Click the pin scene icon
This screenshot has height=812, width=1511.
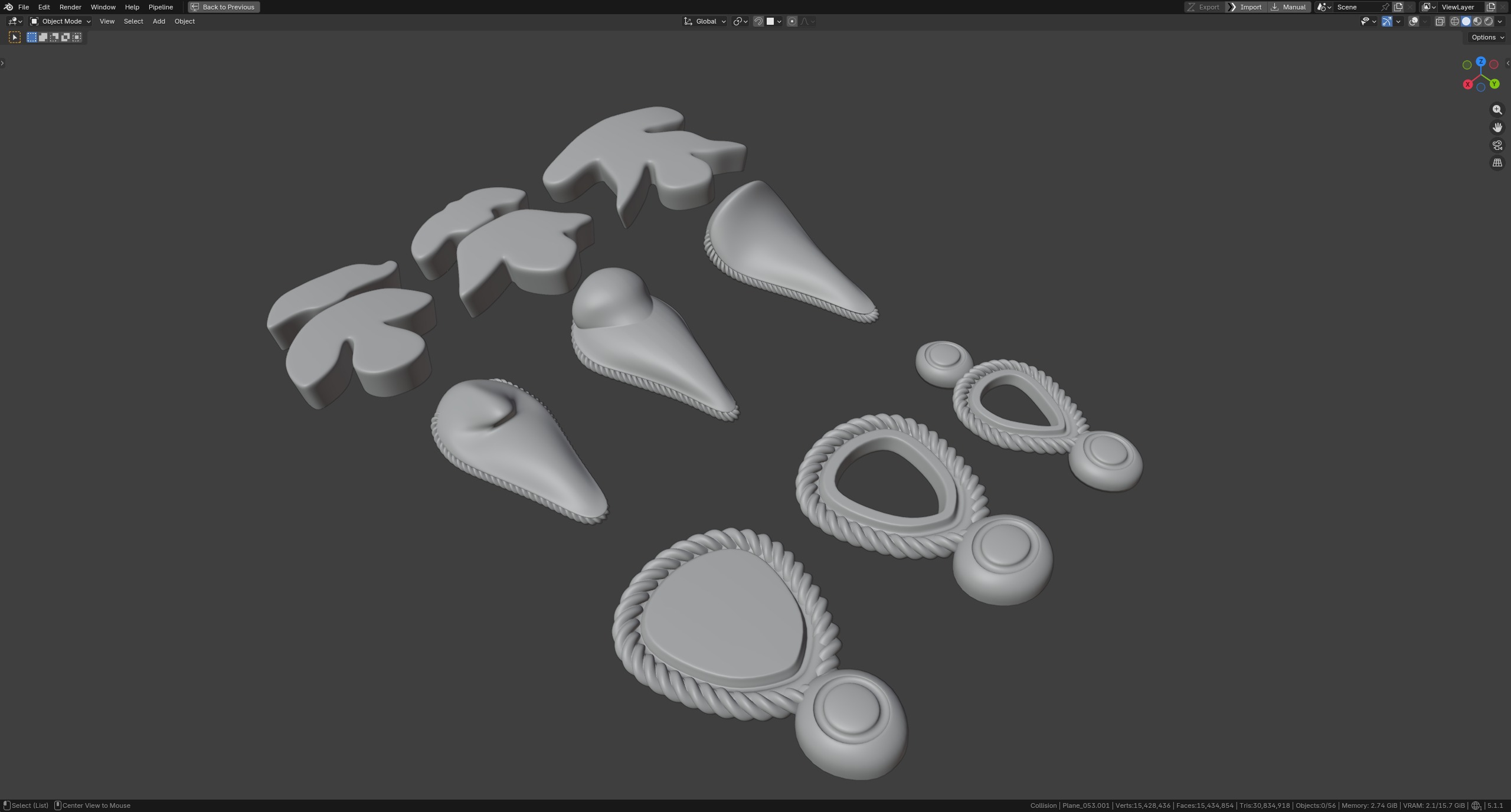(1385, 7)
